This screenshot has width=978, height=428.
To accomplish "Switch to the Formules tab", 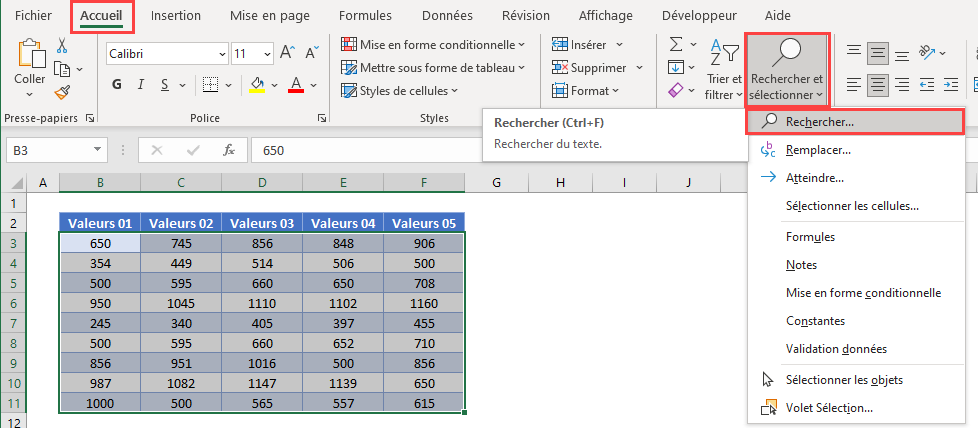I will (x=365, y=16).
